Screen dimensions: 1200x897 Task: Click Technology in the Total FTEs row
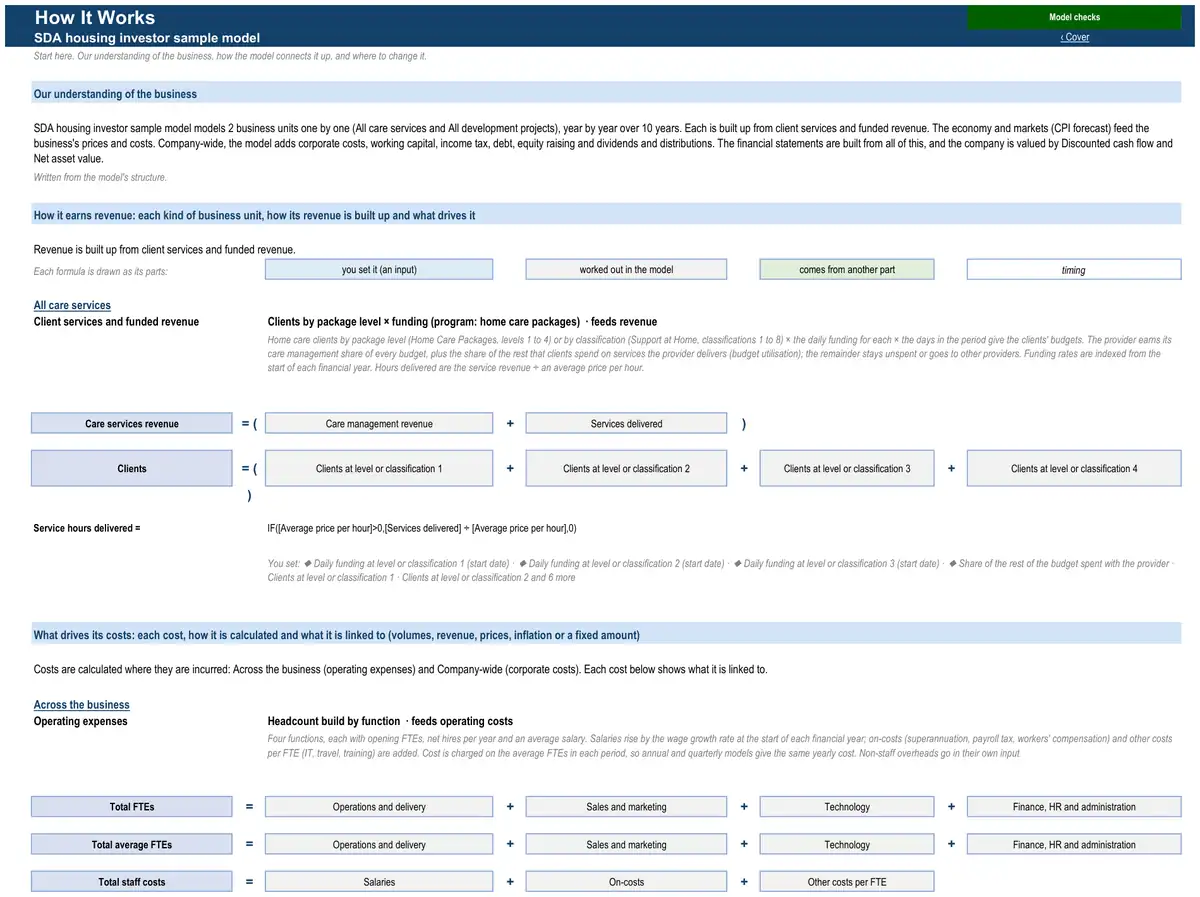coord(847,807)
